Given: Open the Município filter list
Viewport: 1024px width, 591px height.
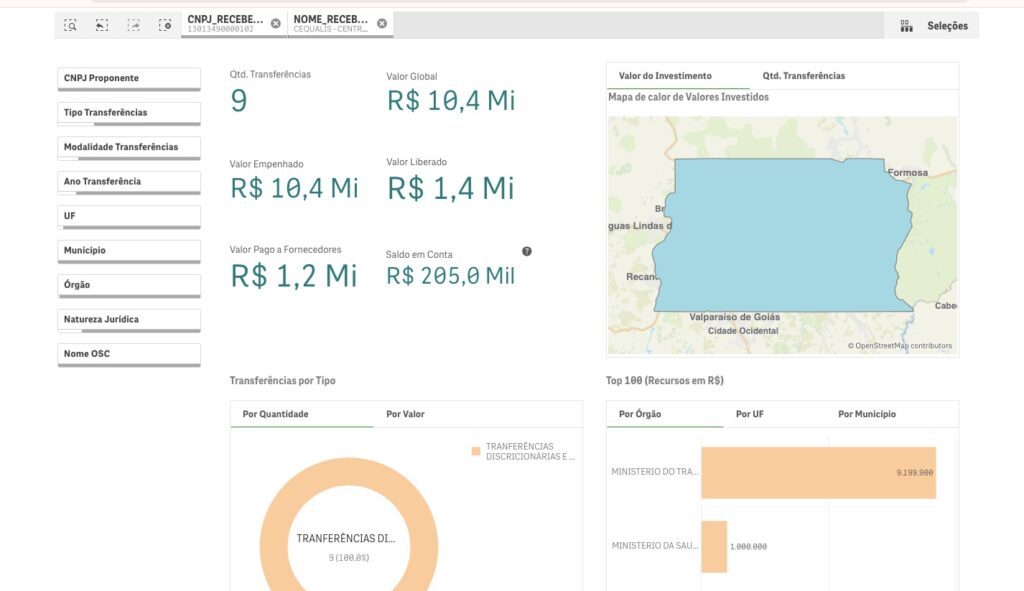Looking at the screenshot, I should click(x=129, y=251).
